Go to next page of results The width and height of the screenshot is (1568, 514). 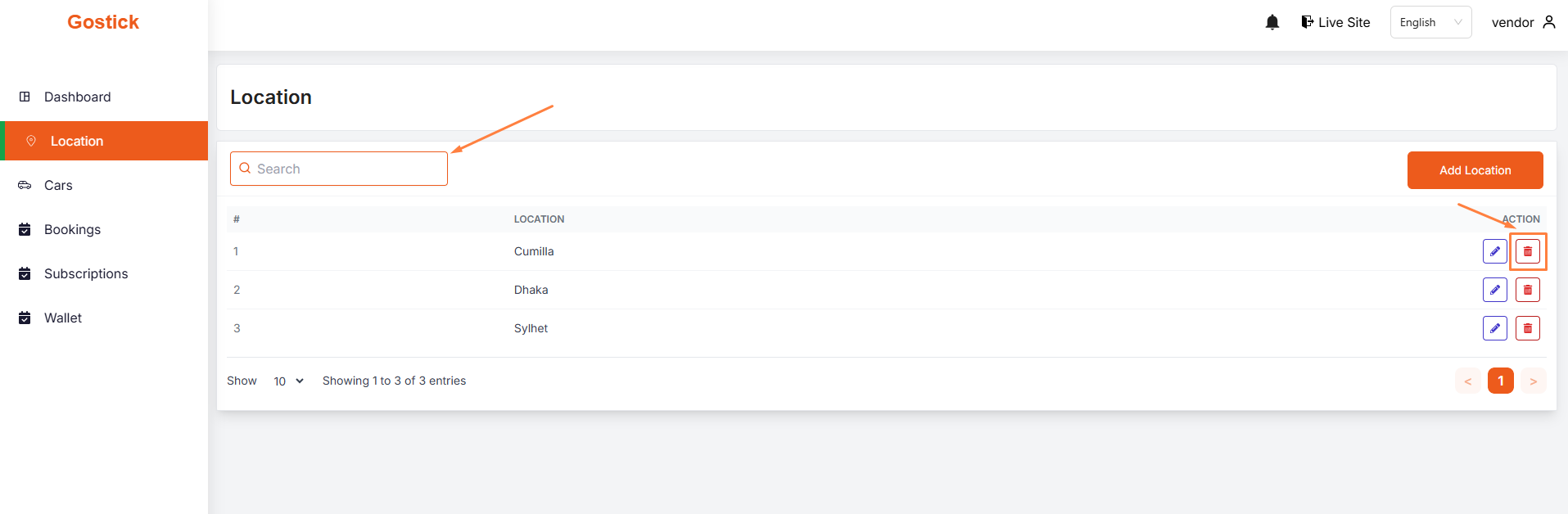click(1533, 381)
